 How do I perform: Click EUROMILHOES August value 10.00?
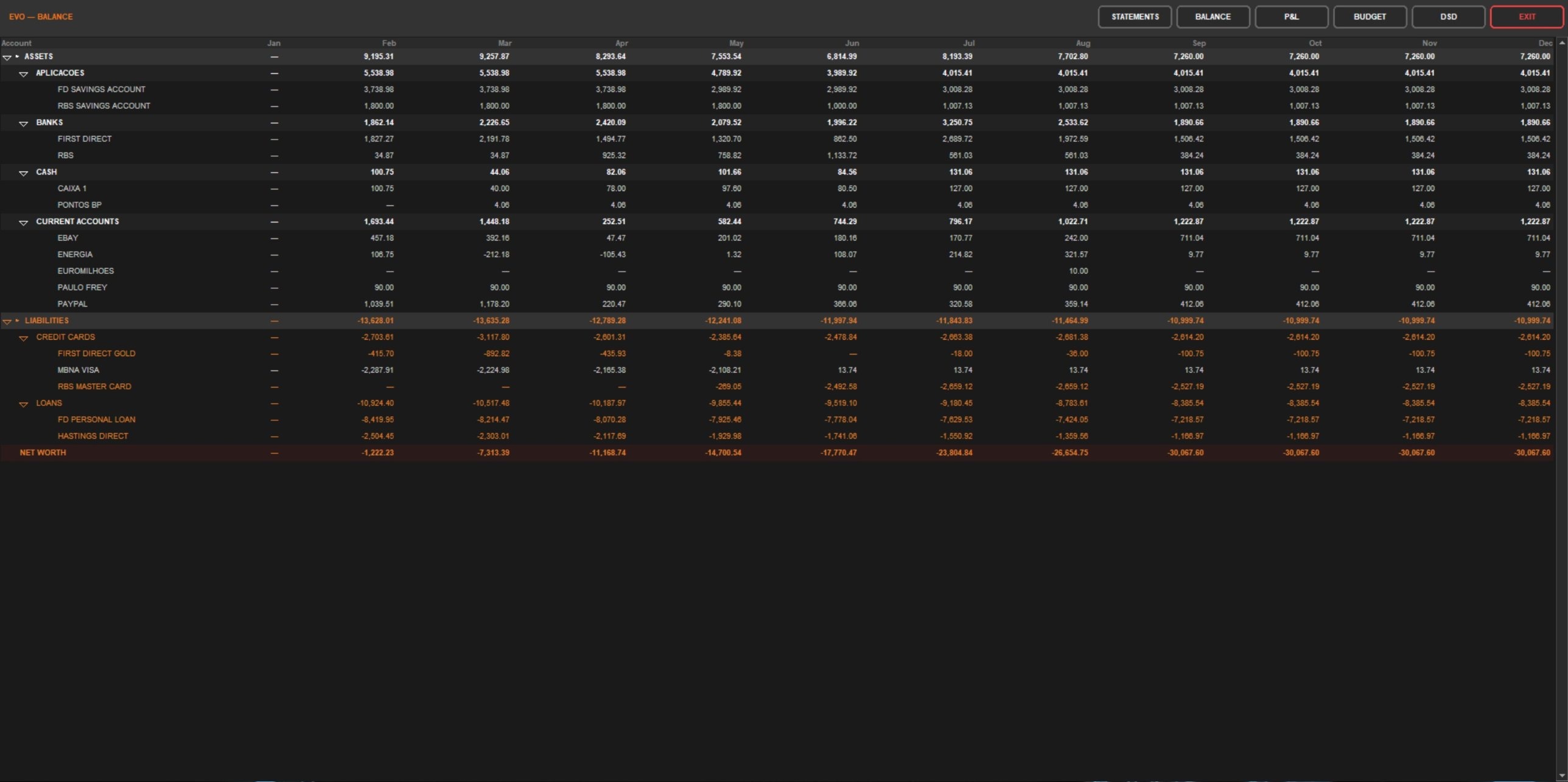click(x=1079, y=271)
